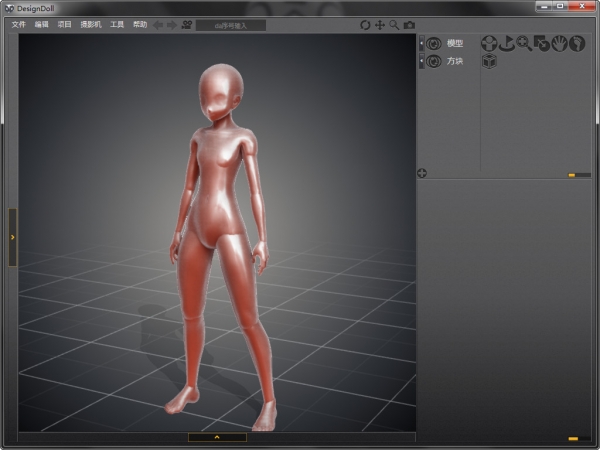Toggle visibility of the 模型 item
This screenshot has height=450, width=600.
pos(434,43)
